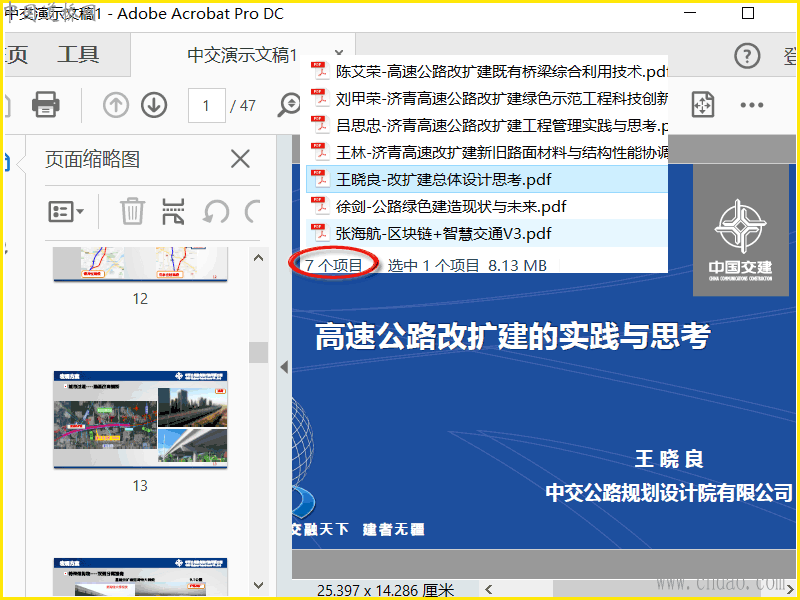The width and height of the screenshot is (800, 600).
Task: Go to previous page with up arrow
Action: [x=116, y=105]
